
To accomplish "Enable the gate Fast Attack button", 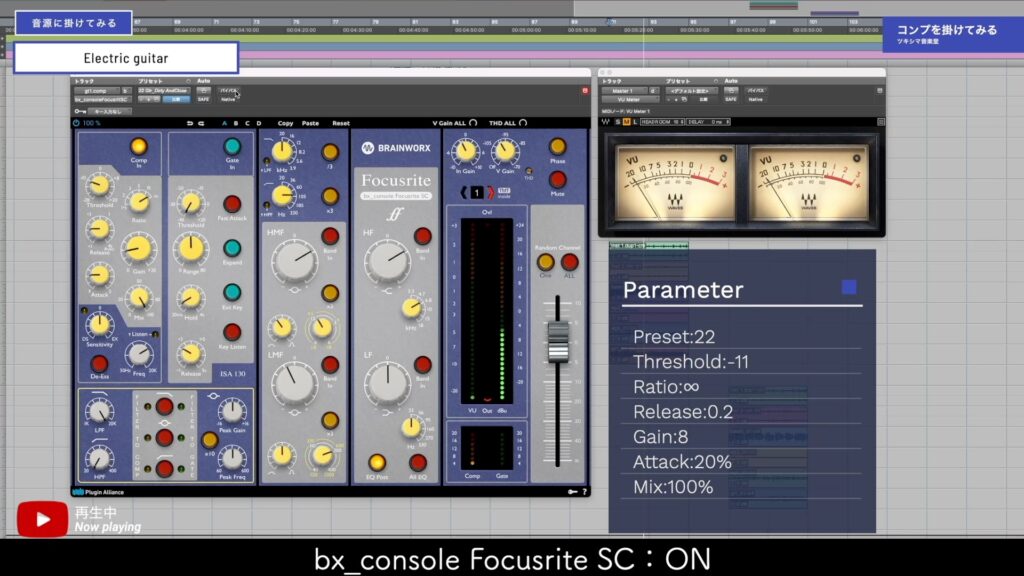I will point(232,204).
